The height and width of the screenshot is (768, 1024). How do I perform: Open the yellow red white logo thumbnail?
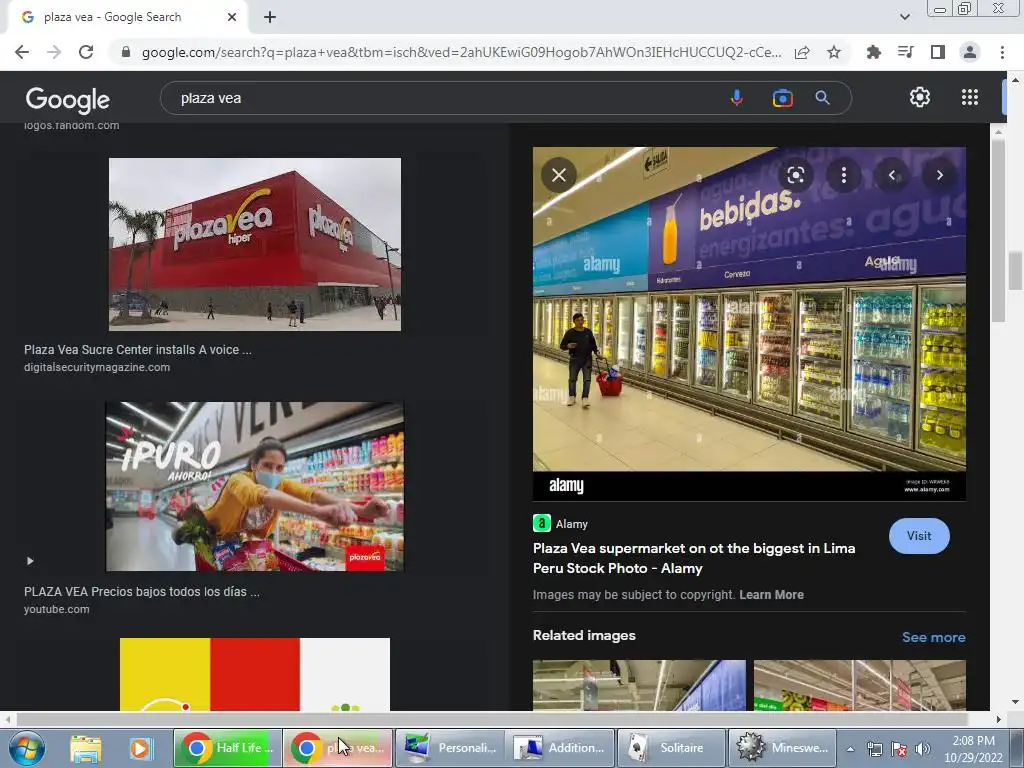coord(255,674)
